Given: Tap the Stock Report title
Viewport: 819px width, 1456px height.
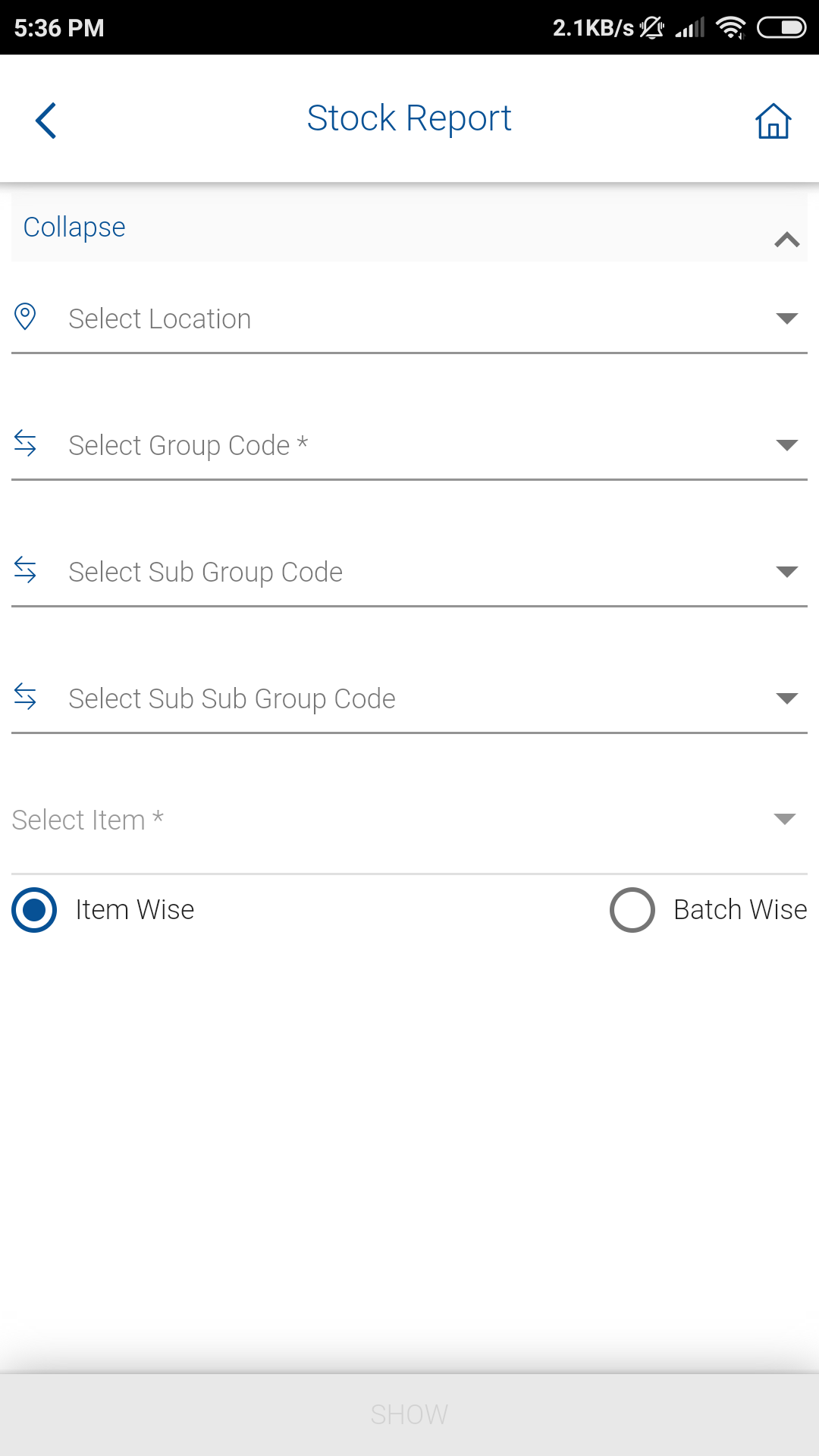Looking at the screenshot, I should (409, 118).
